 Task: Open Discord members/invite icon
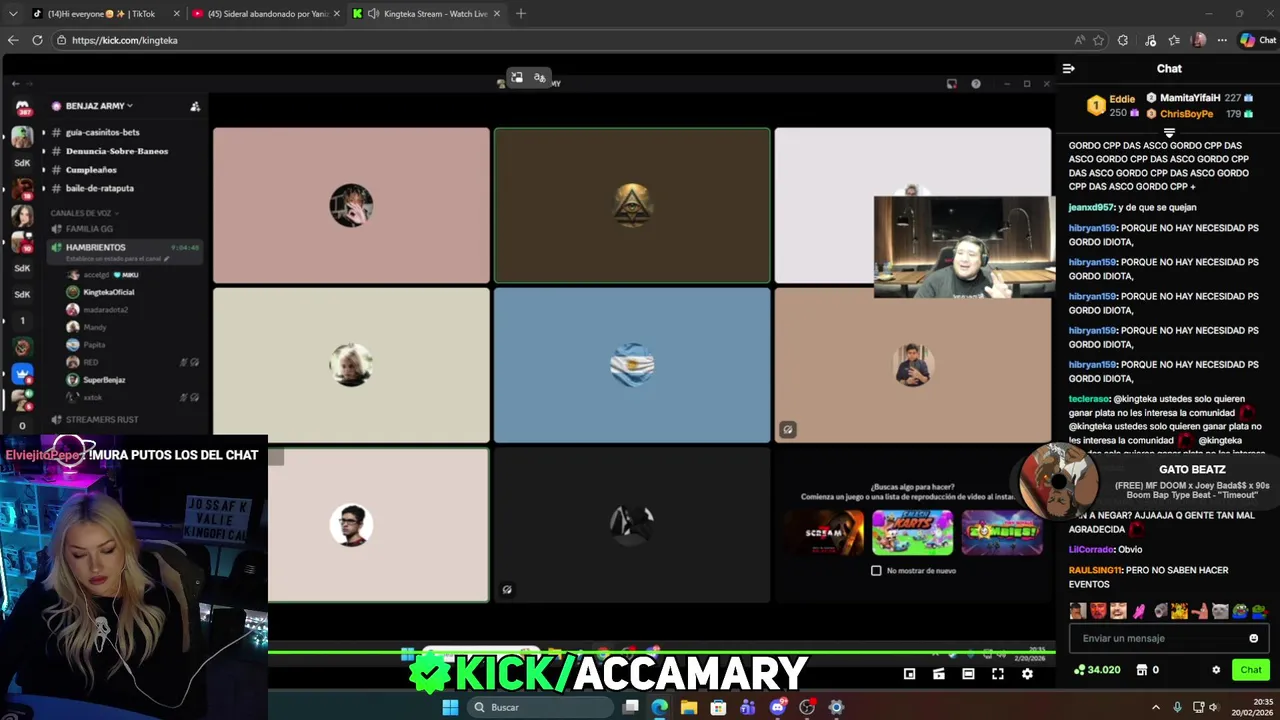click(195, 106)
